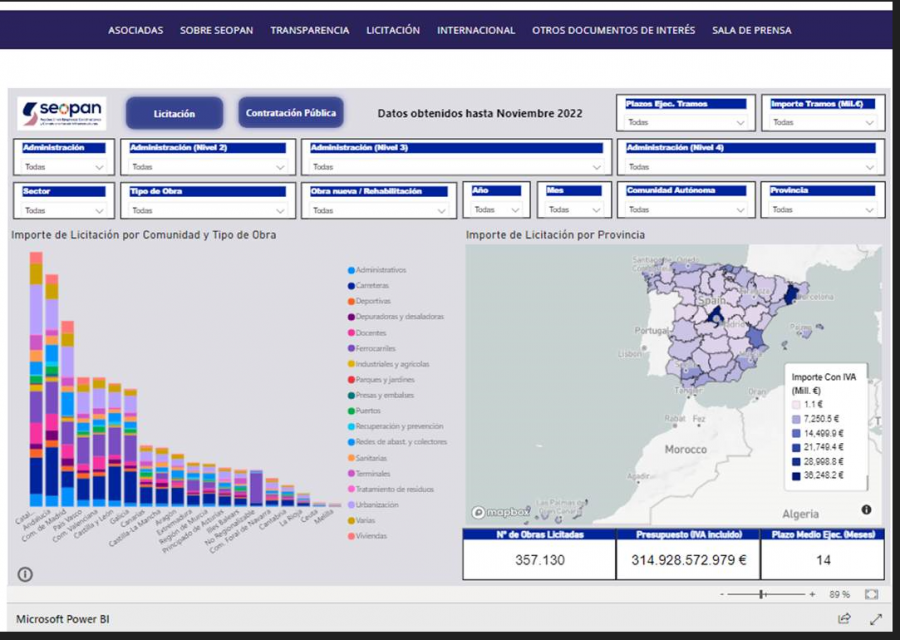Open the Administración (Nivel 3) dropdown
This screenshot has width=900, height=640.
tap(456, 167)
